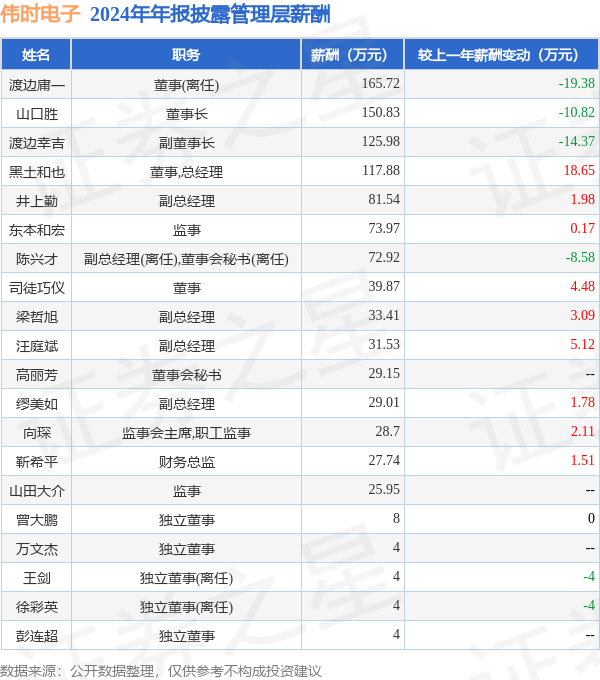Click the change value 3.09
The width and height of the screenshot is (600, 680).
point(583,315)
